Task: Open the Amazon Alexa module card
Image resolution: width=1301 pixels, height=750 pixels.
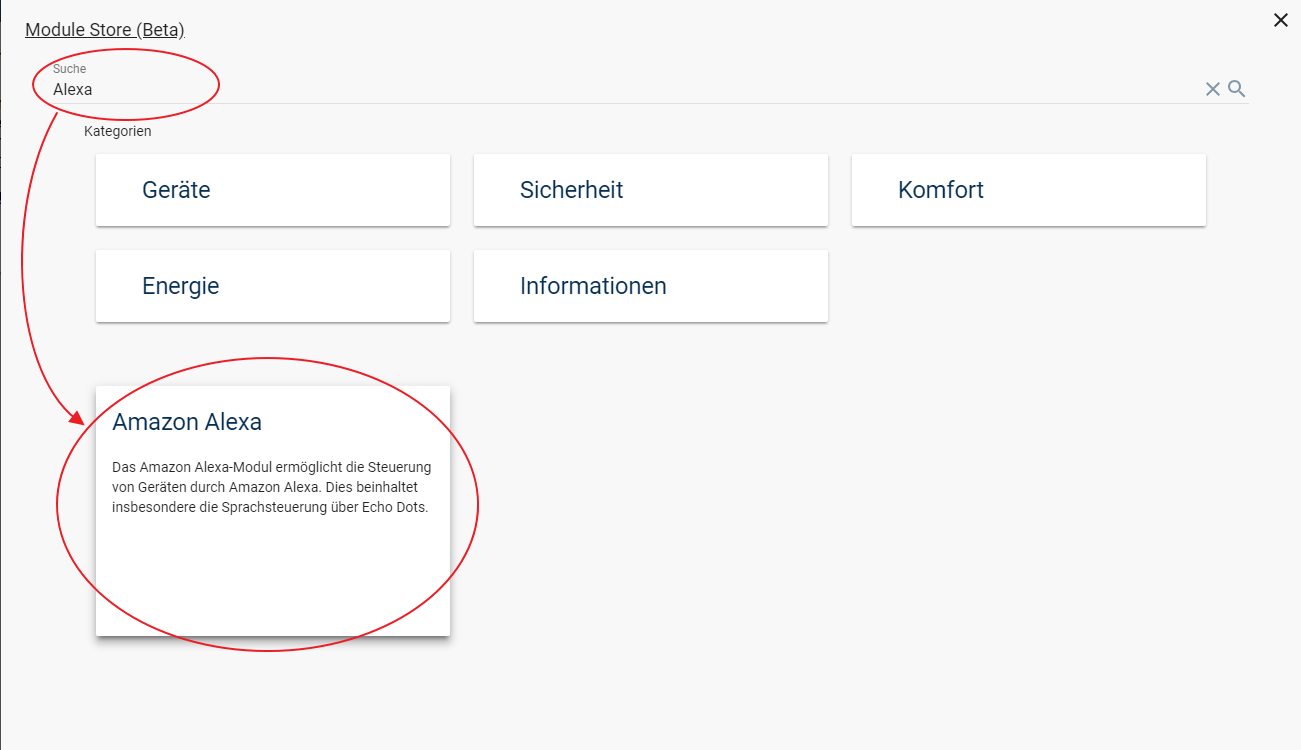Action: 272,510
